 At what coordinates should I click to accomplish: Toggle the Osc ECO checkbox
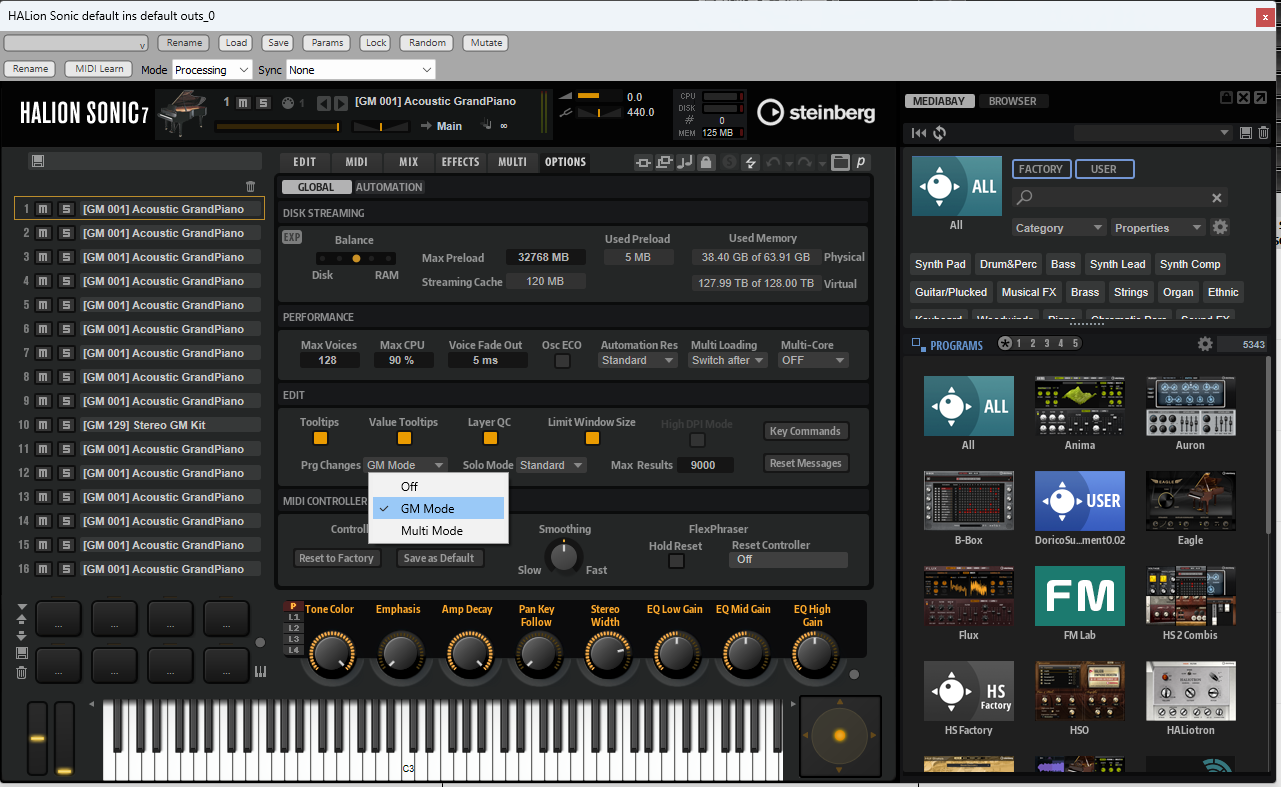click(562, 361)
